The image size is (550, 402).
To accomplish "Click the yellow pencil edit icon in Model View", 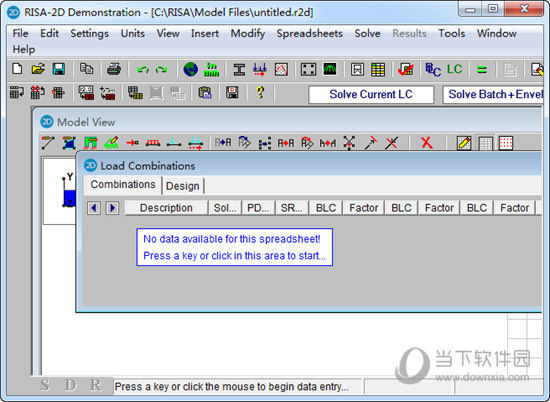I will 464,143.
